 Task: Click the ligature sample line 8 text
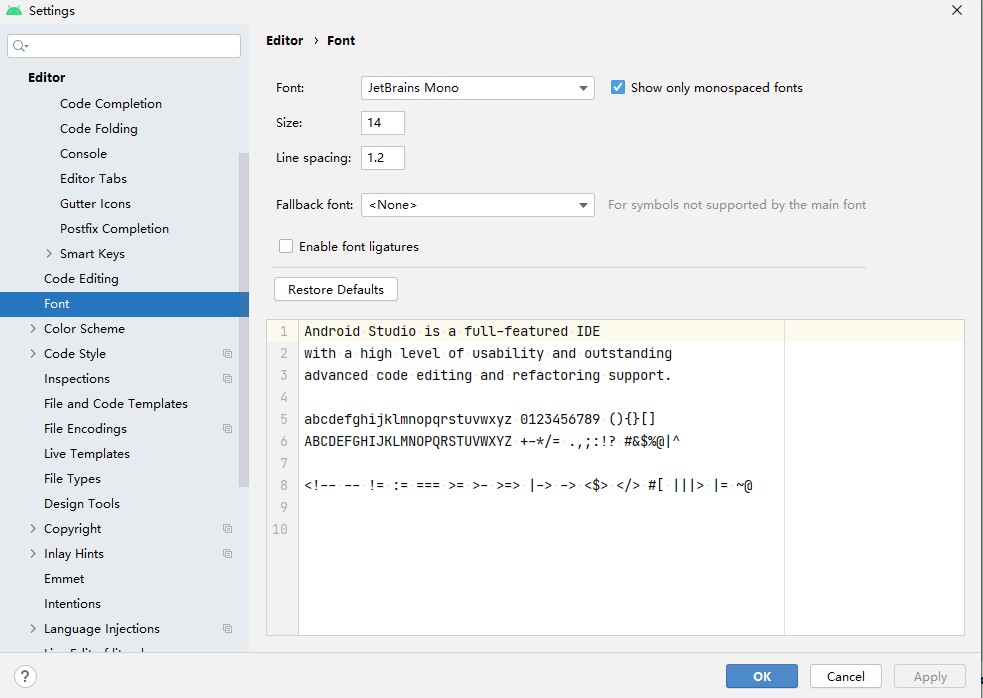(x=528, y=485)
